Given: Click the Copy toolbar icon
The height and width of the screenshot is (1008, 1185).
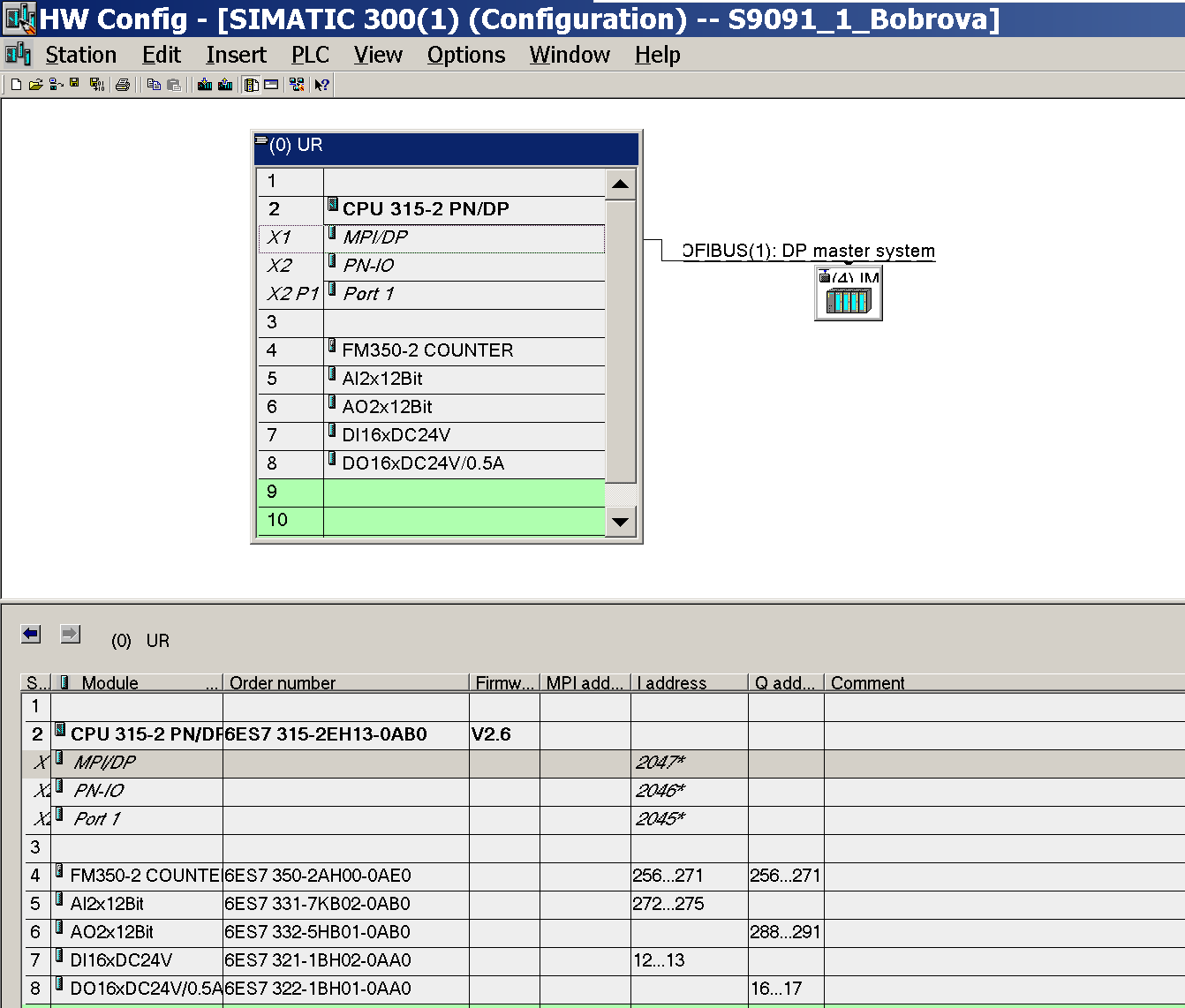Looking at the screenshot, I should 154,85.
